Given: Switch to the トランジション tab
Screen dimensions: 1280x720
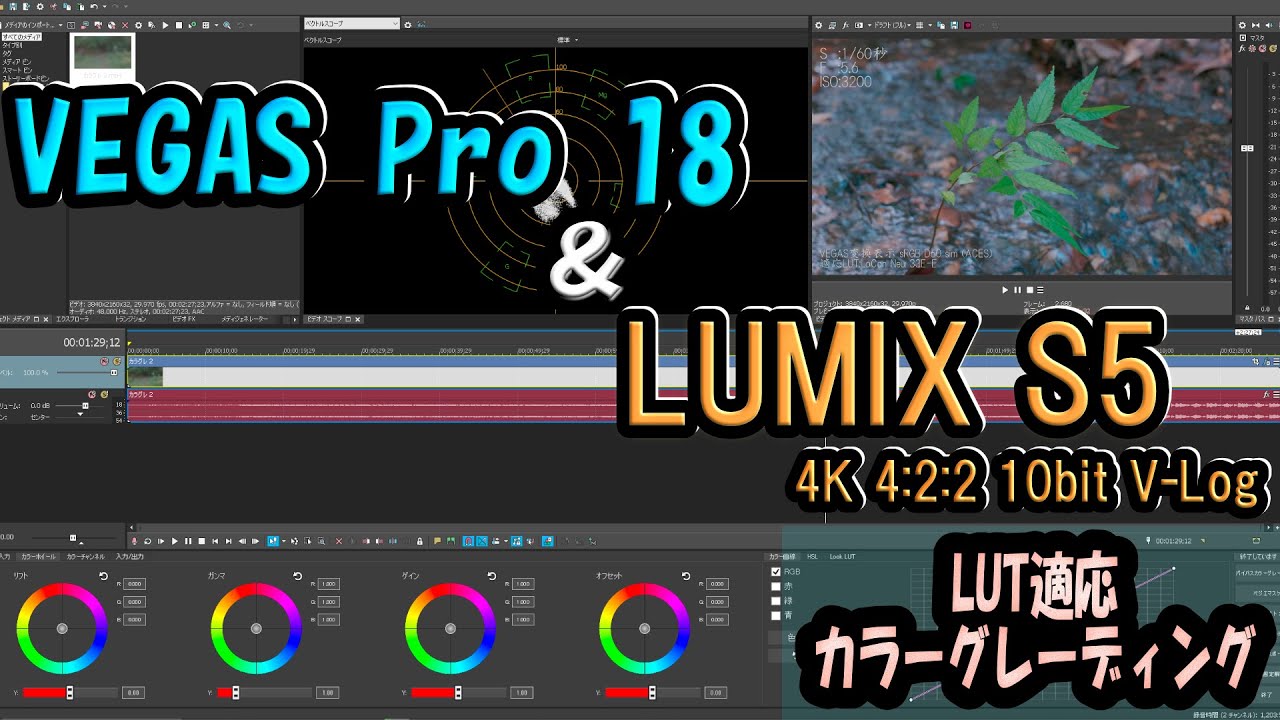Looking at the screenshot, I should click(x=131, y=319).
